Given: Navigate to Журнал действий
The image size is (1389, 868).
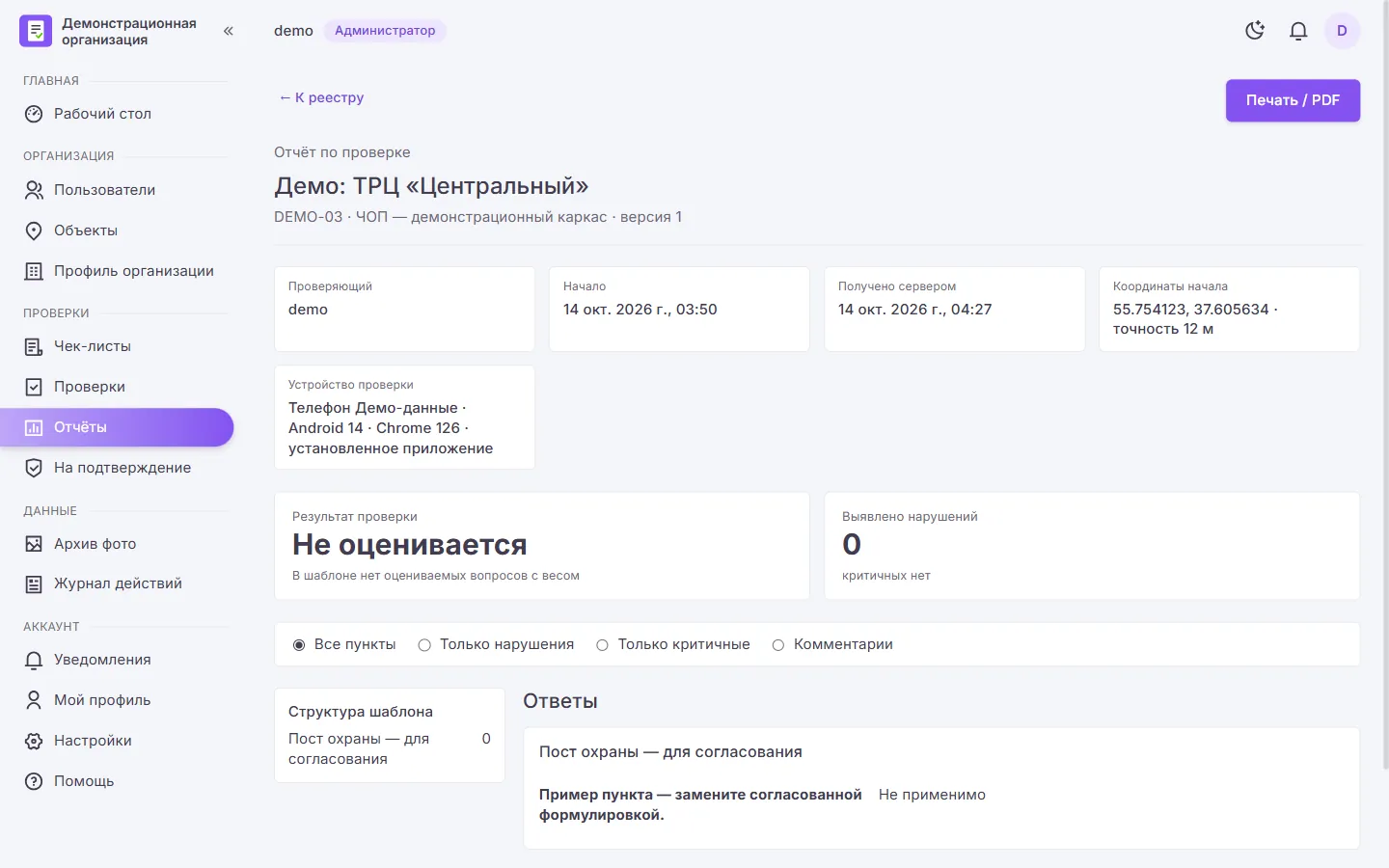Looking at the screenshot, I should pos(117,583).
